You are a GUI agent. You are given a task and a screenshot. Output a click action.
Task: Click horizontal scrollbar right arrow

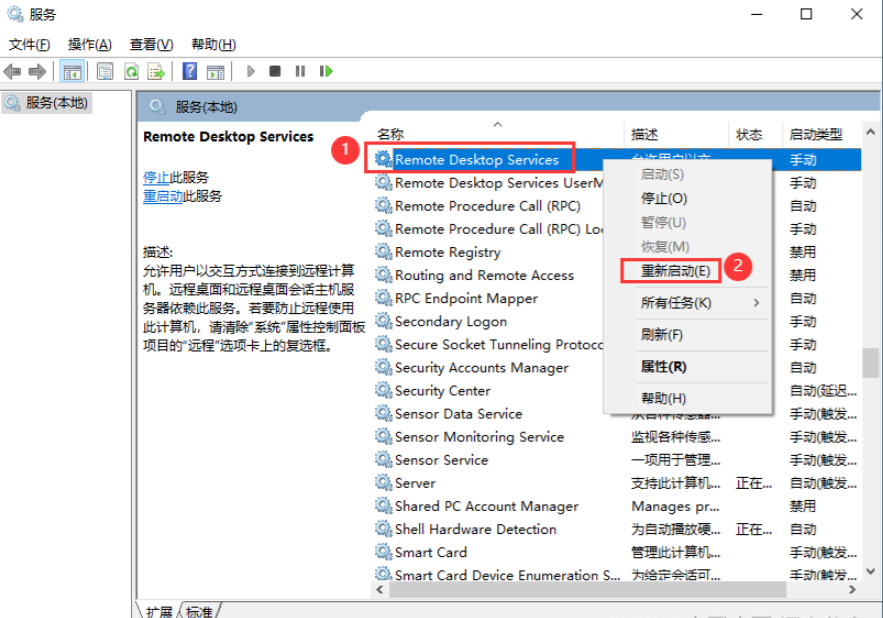click(853, 590)
